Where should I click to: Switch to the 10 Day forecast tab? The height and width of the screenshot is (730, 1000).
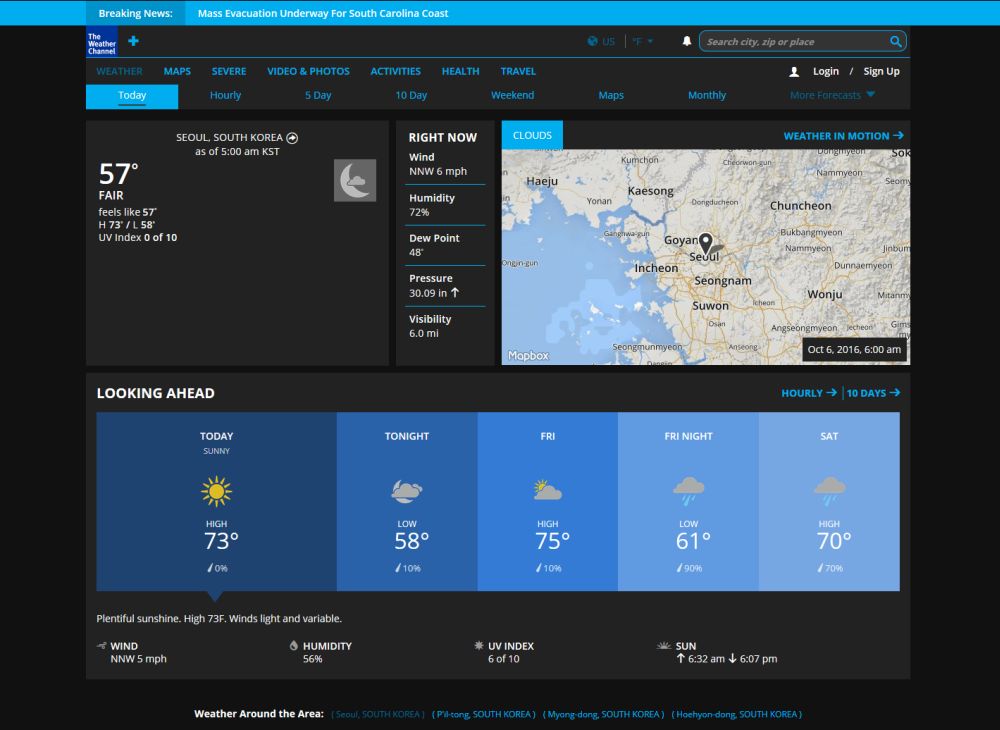click(411, 94)
